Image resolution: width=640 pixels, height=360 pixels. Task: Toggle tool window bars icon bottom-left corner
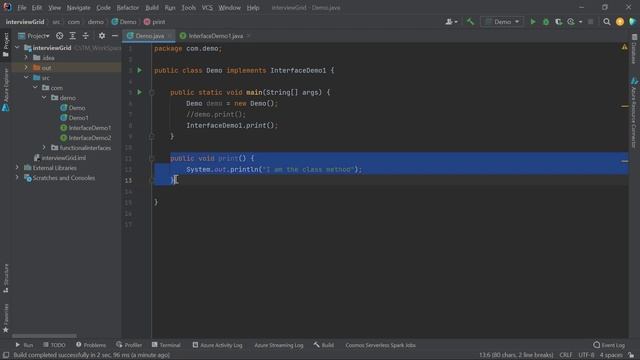point(6,356)
